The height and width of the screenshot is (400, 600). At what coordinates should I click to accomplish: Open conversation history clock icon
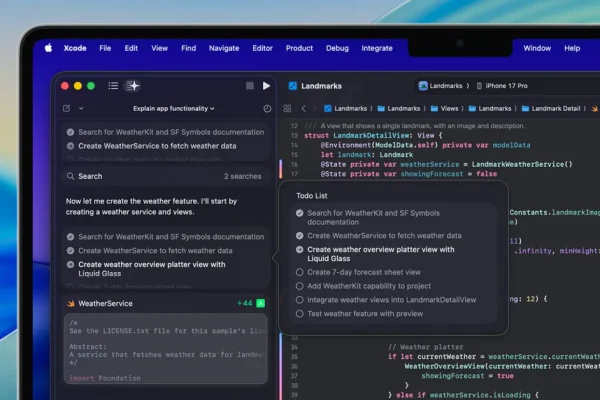(x=267, y=109)
